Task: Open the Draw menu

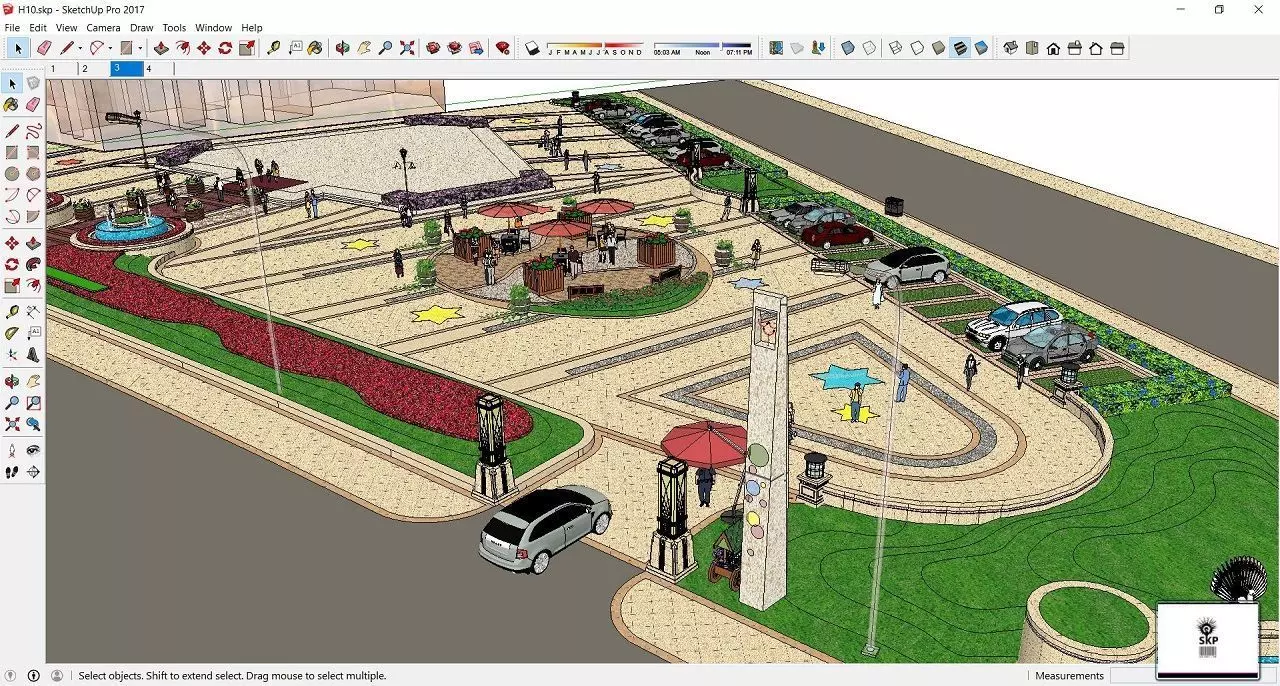Action: pyautogui.click(x=142, y=28)
